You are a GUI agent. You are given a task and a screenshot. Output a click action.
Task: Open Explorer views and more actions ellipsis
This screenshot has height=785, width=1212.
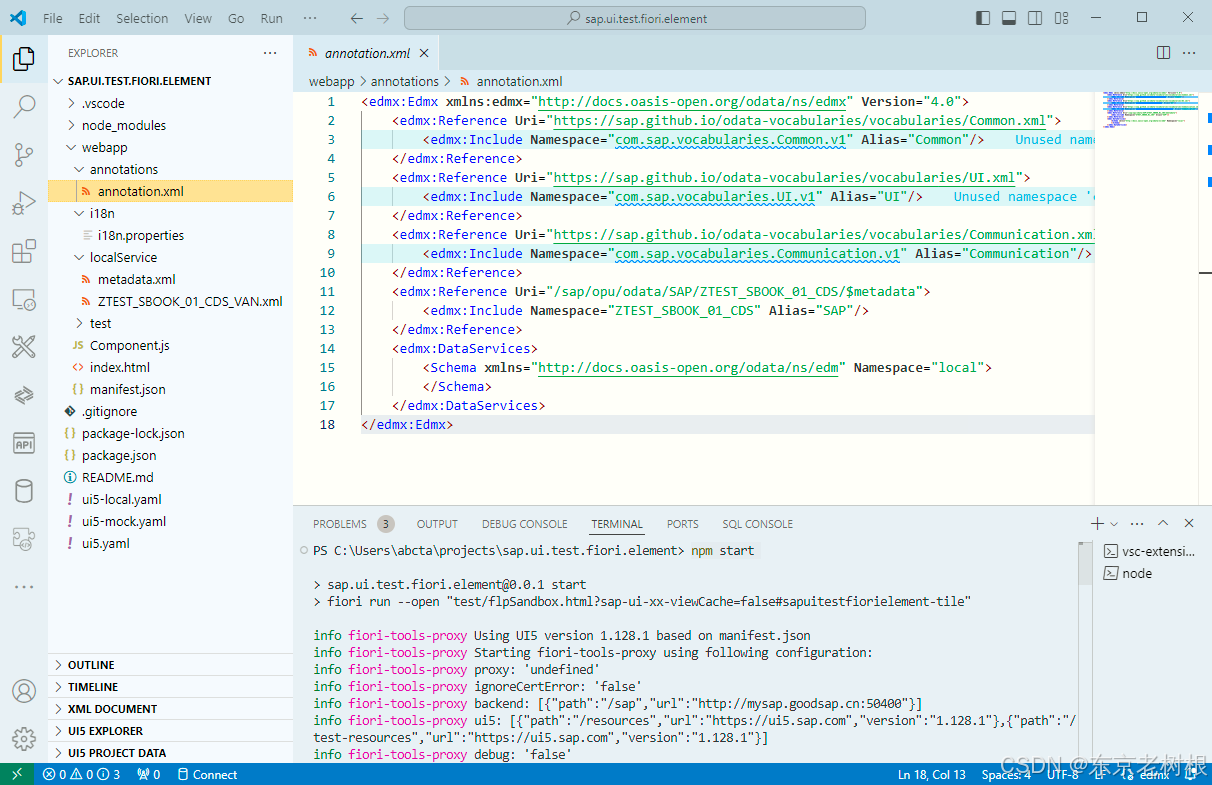[x=270, y=53]
